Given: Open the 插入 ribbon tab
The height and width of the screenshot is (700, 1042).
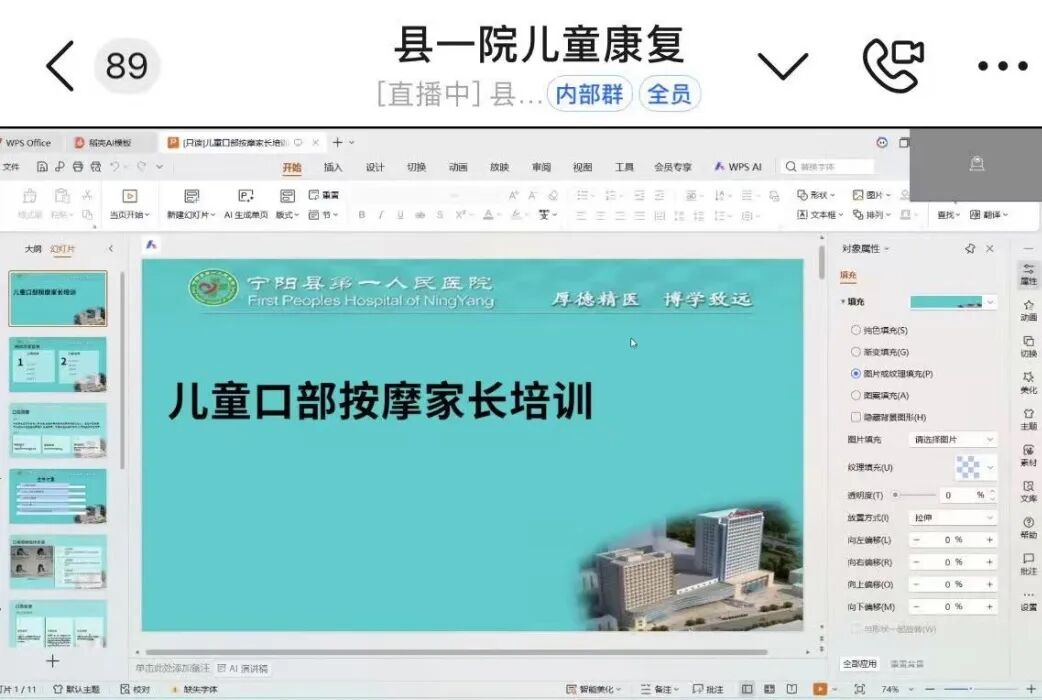Looking at the screenshot, I should click(333, 167).
